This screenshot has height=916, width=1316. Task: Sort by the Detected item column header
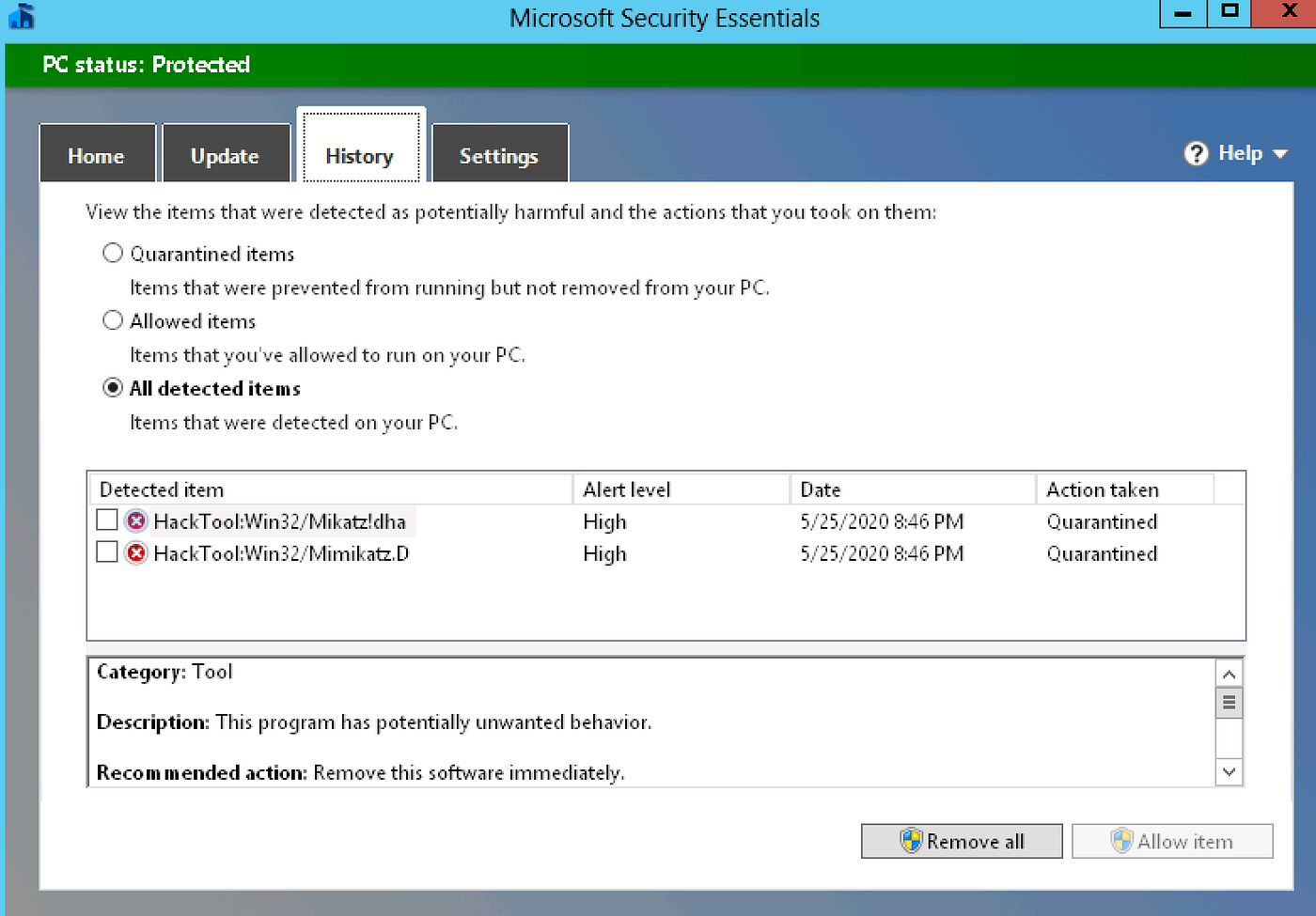(331, 489)
